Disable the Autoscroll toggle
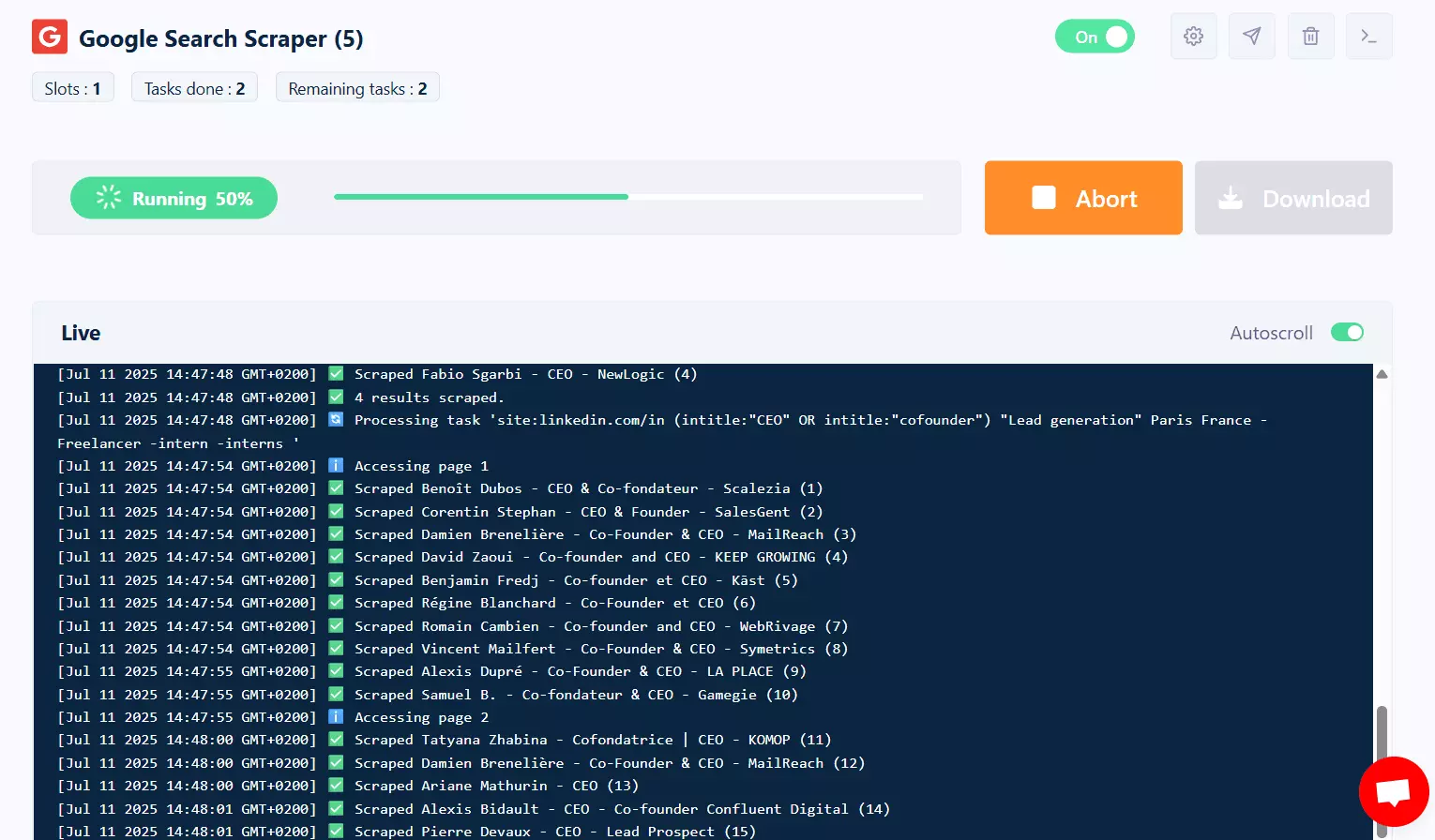Image resolution: width=1435 pixels, height=840 pixels. tap(1347, 332)
